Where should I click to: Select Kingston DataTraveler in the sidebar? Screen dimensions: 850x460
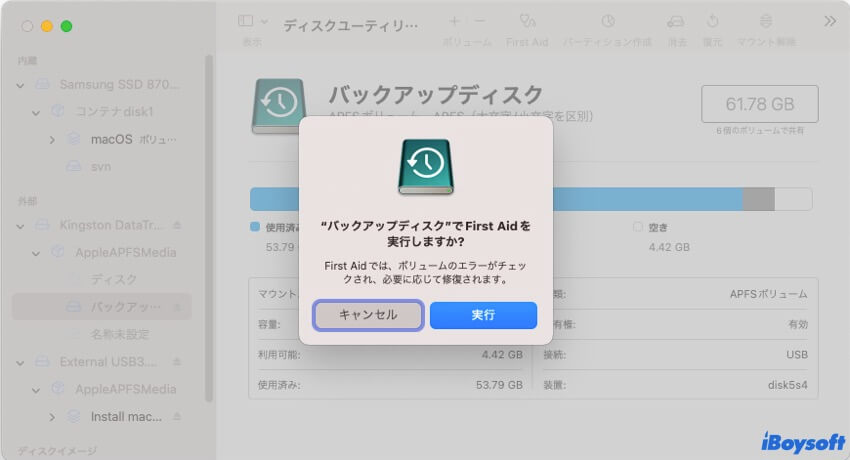point(111,225)
